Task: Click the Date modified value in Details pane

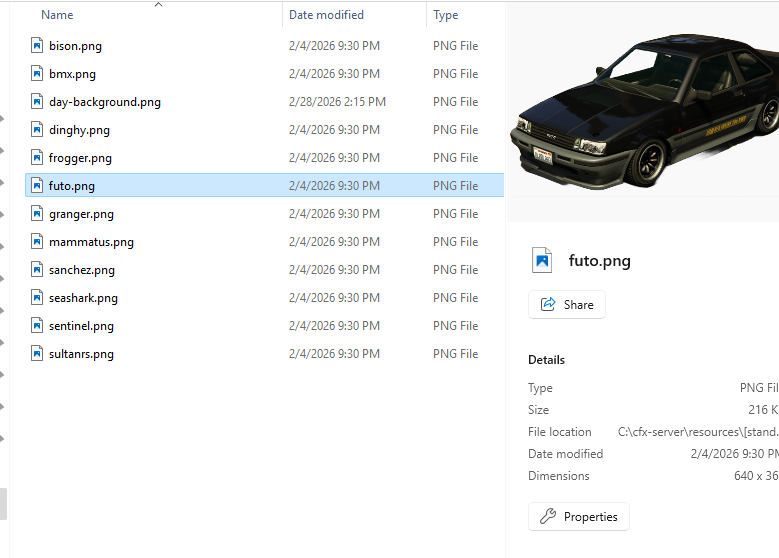Action: [735, 454]
